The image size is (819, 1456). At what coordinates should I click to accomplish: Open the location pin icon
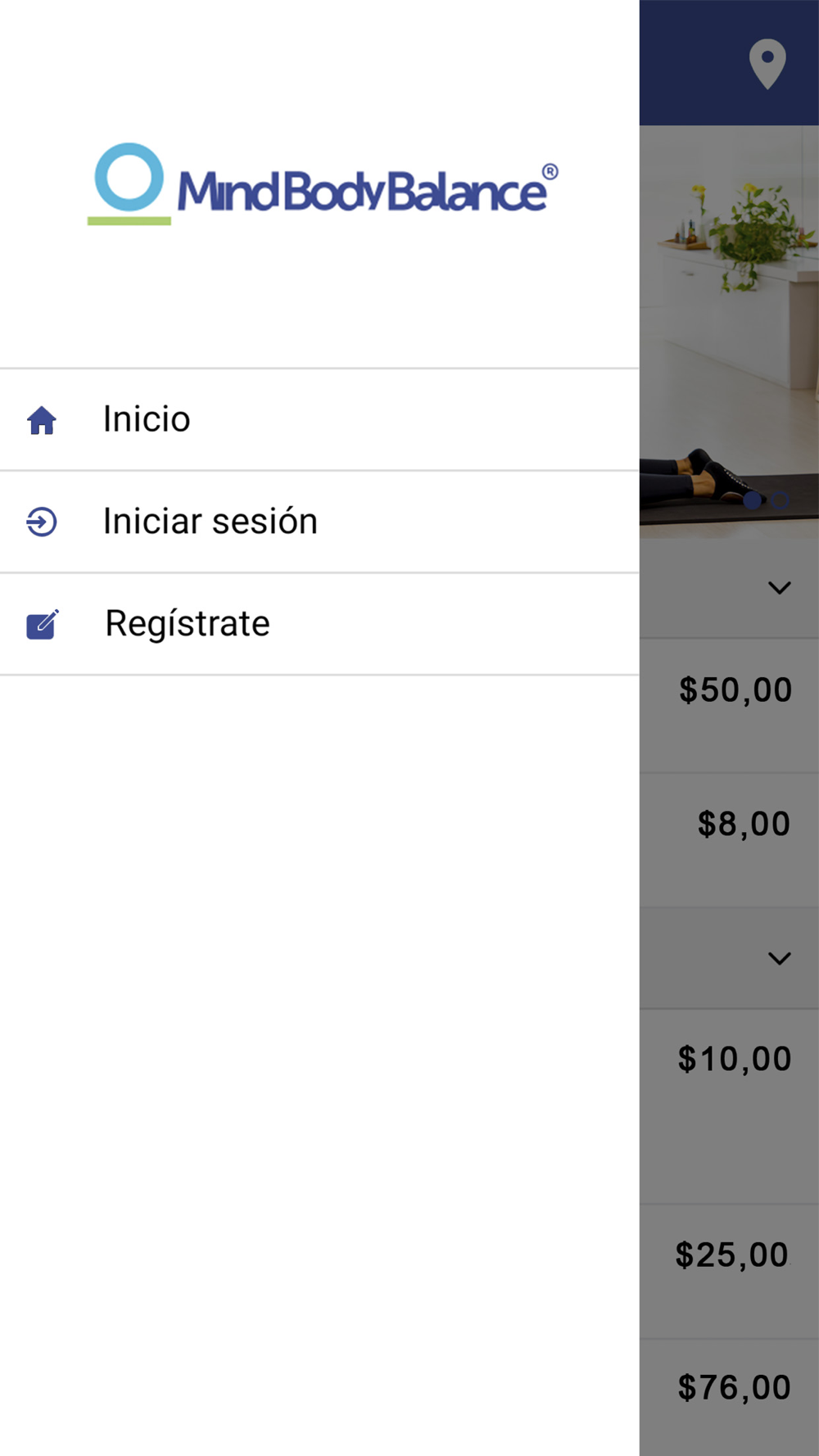click(x=767, y=64)
